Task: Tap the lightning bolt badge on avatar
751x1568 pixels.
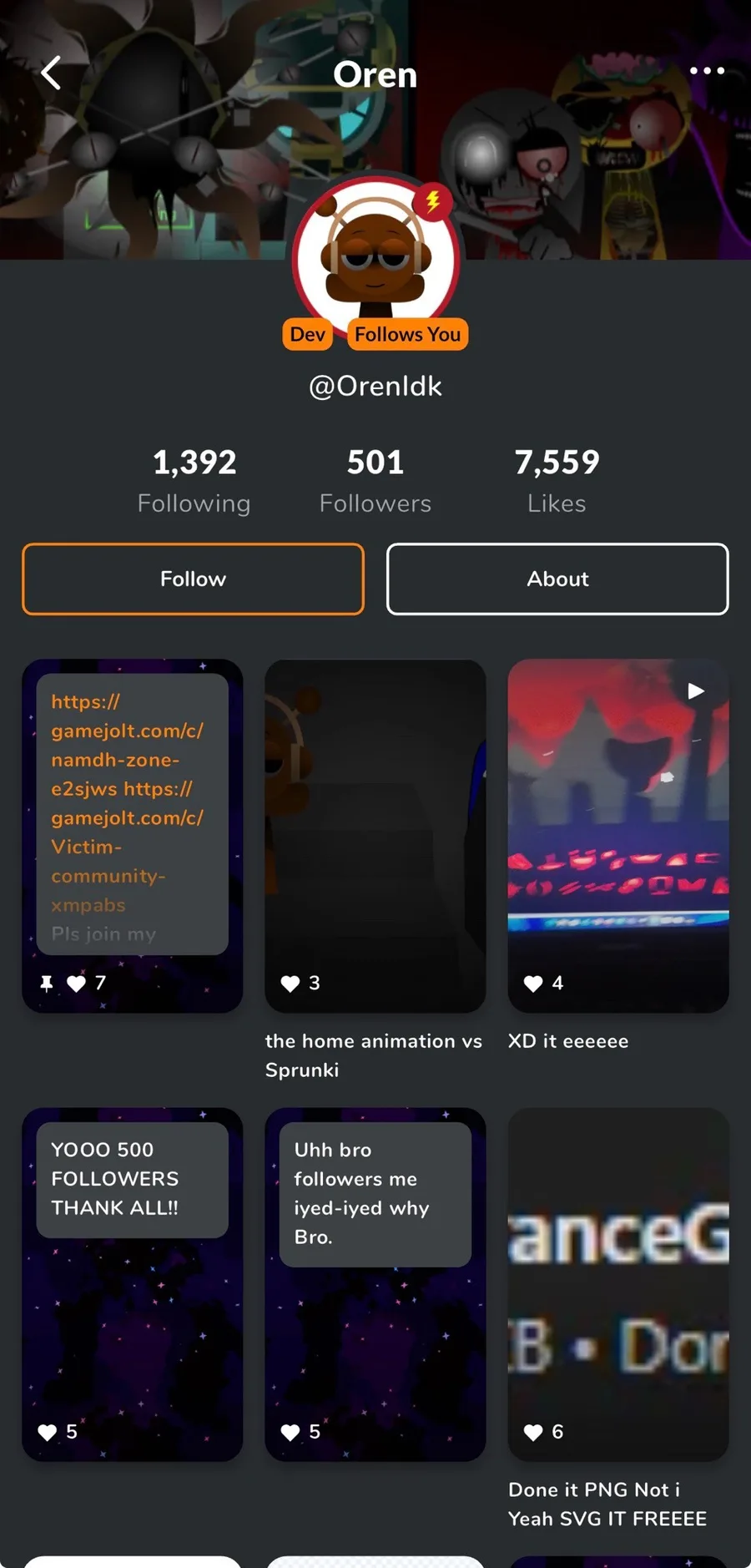Action: tap(433, 201)
